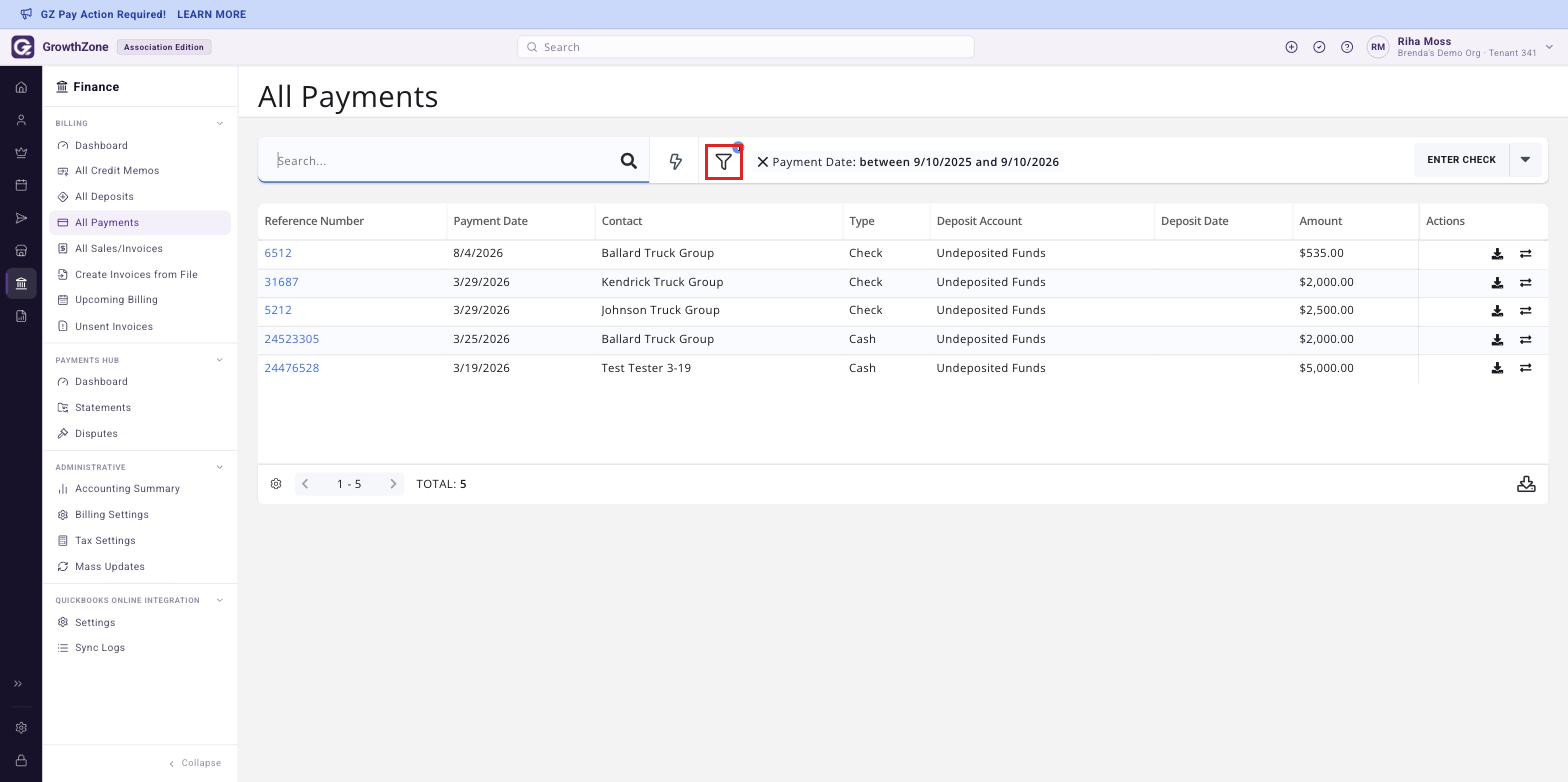1568x782 pixels.
Task: Download receipt for payment 24523305
Action: coord(1497,340)
